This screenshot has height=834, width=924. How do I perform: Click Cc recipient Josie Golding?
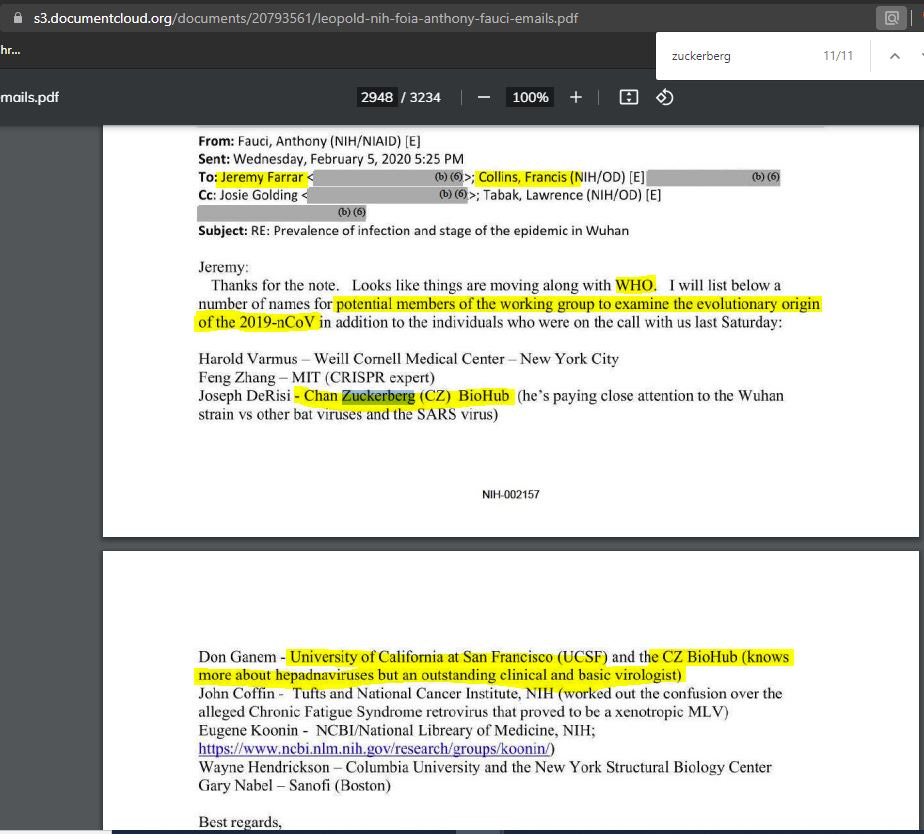click(x=258, y=195)
